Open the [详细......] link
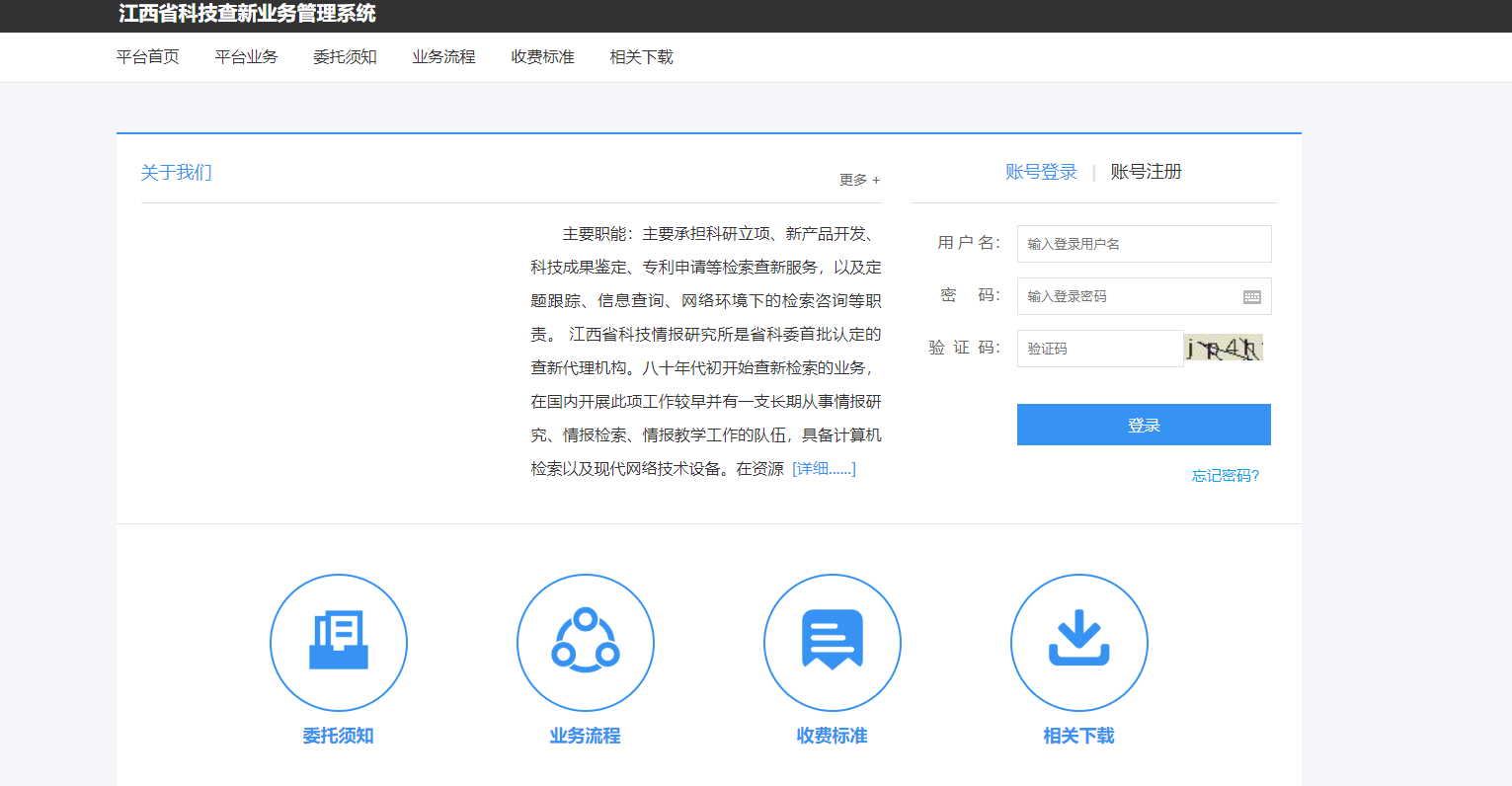The image size is (1512, 786). [824, 469]
